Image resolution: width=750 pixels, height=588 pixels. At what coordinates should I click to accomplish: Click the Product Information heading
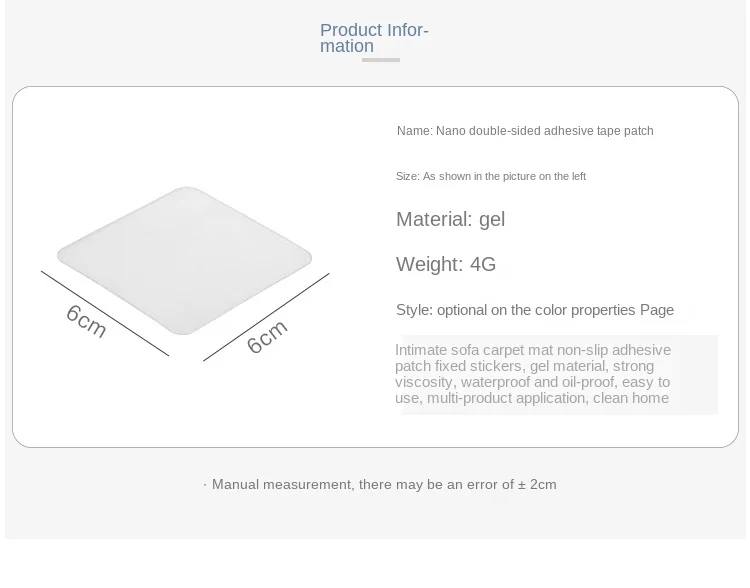373,38
